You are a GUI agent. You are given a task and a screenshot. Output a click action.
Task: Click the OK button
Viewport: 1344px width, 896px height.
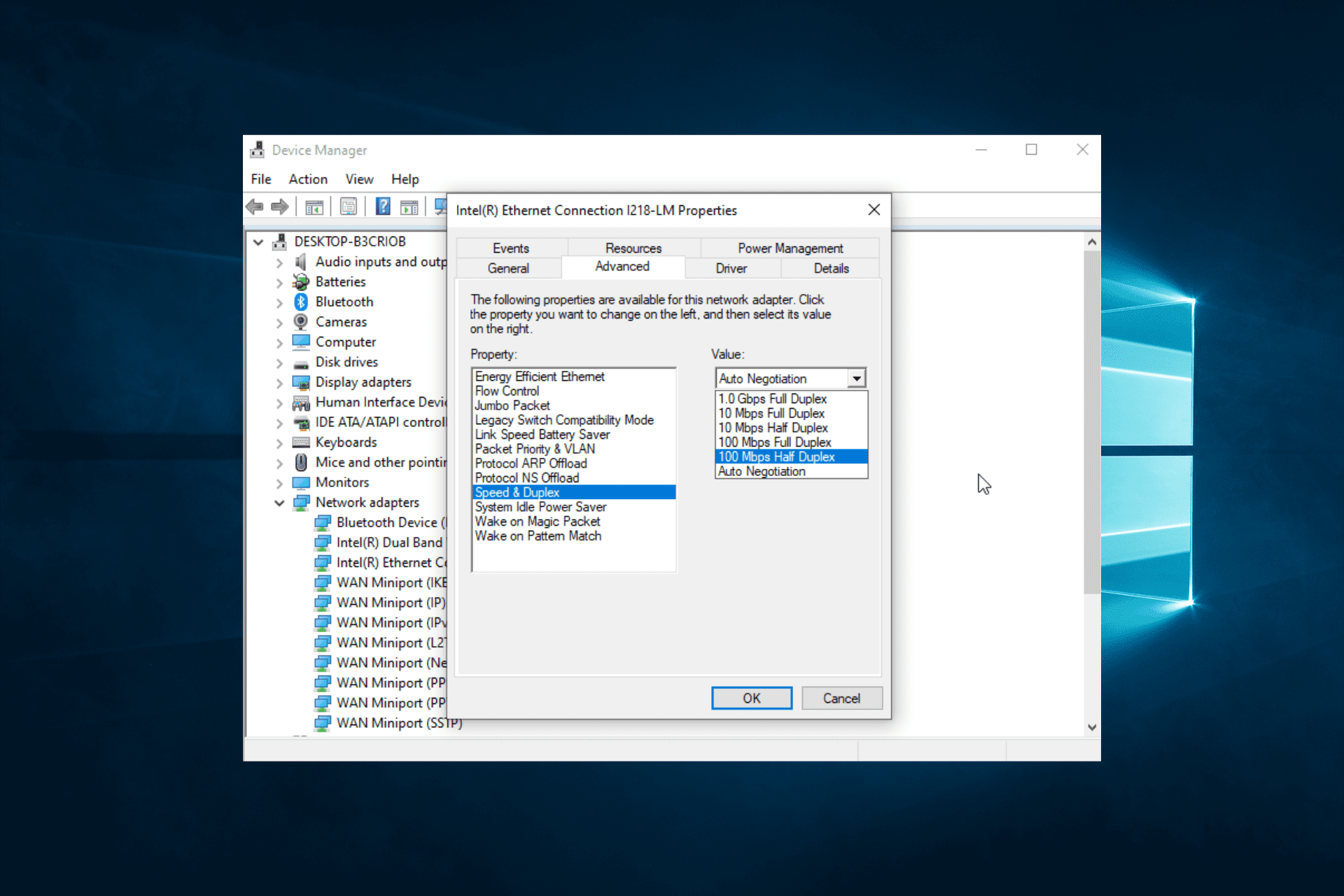point(752,698)
